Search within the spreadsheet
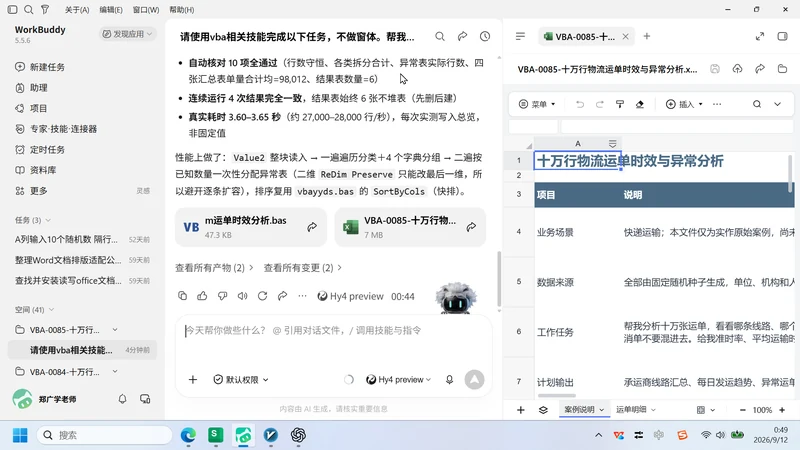This screenshot has height=450, width=800. point(757,104)
